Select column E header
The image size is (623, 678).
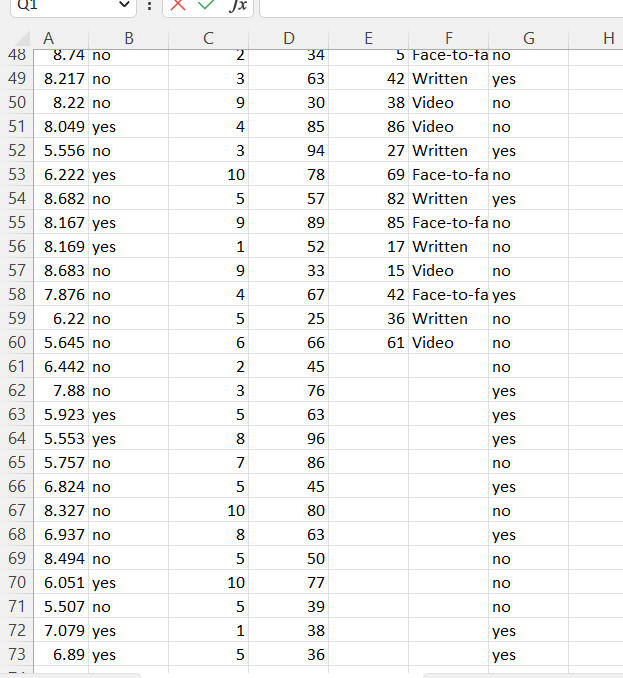point(368,38)
